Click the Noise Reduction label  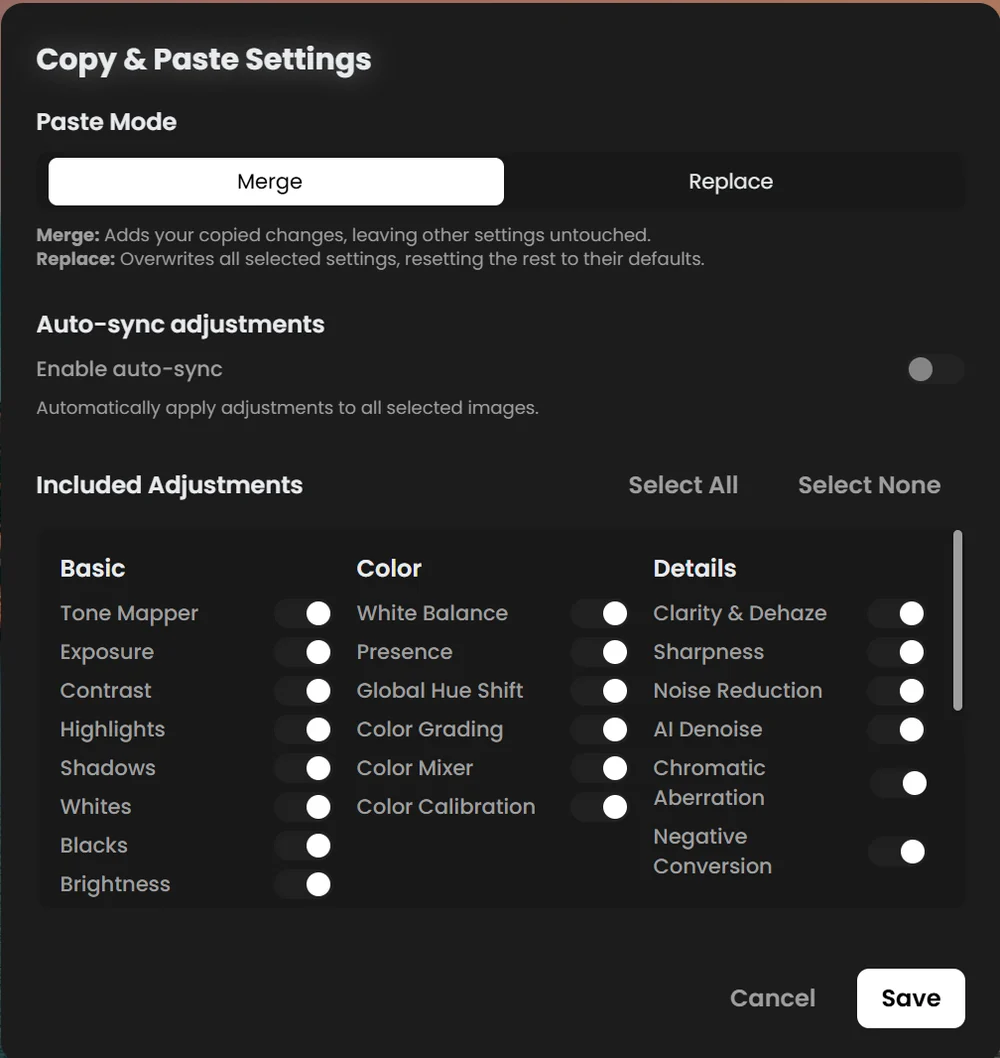pyautogui.click(x=738, y=690)
